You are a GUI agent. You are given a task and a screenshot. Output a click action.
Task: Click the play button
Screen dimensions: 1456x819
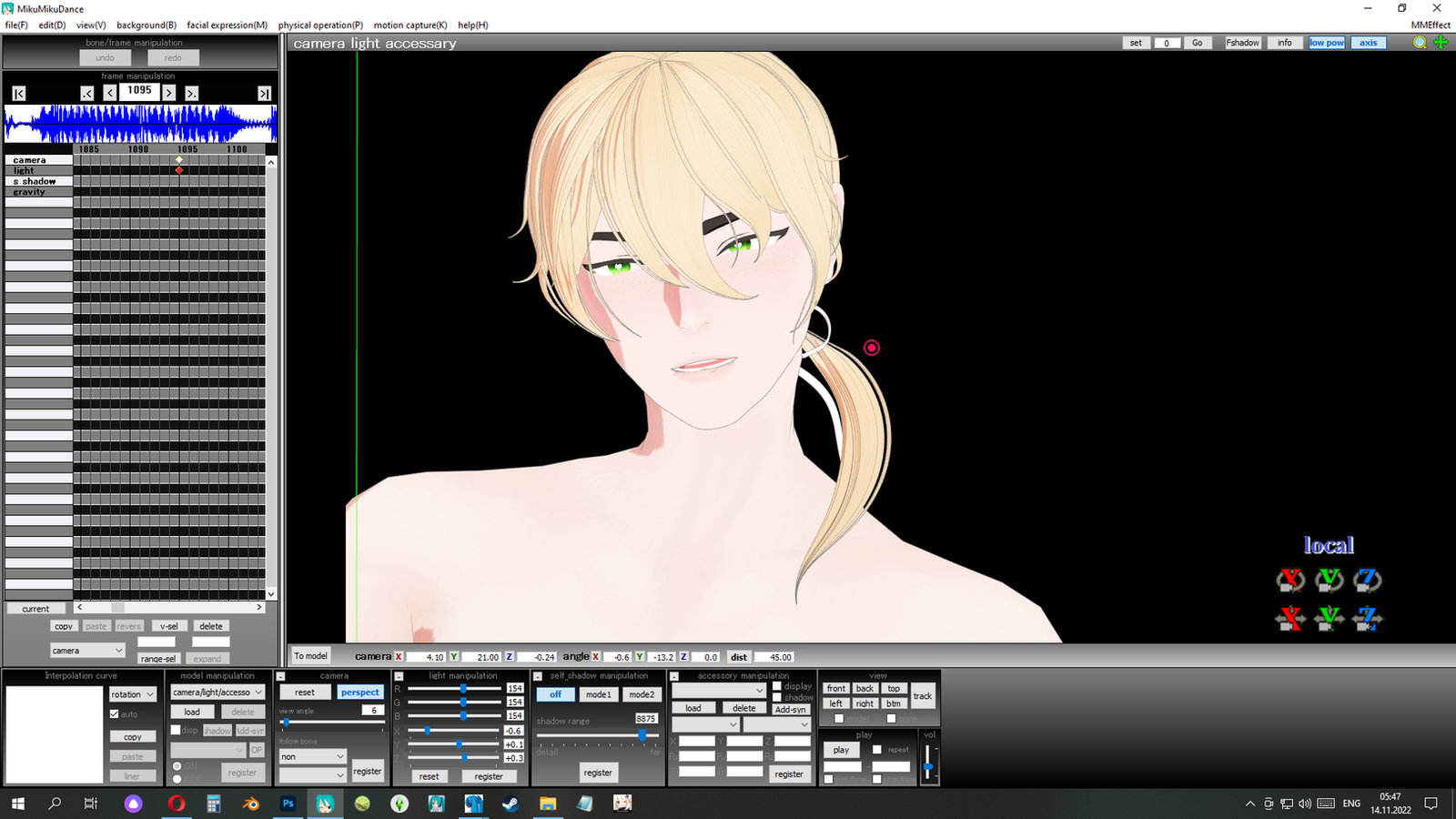pos(842,750)
